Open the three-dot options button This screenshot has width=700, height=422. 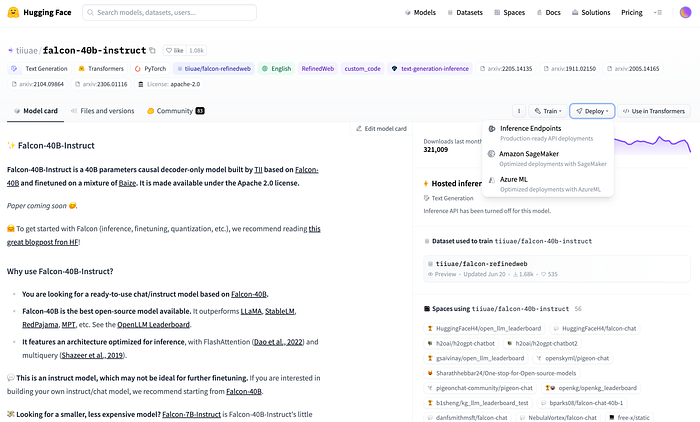point(519,111)
